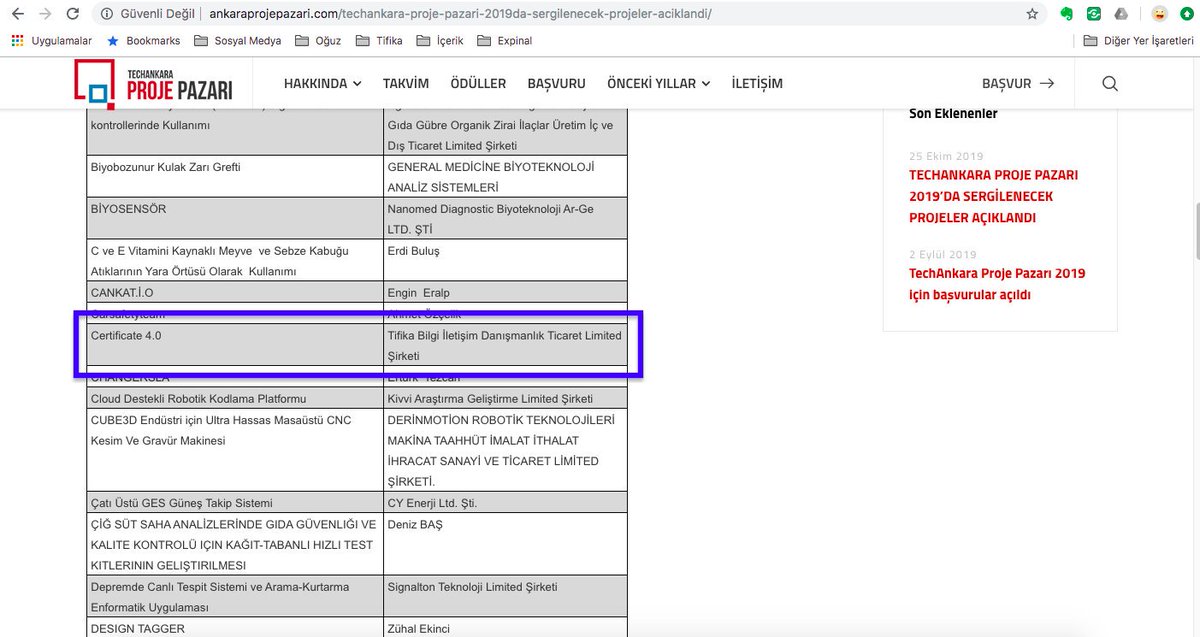This screenshot has width=1200, height=637.
Task: Open the Expinal bookmarks folder
Action: click(505, 41)
